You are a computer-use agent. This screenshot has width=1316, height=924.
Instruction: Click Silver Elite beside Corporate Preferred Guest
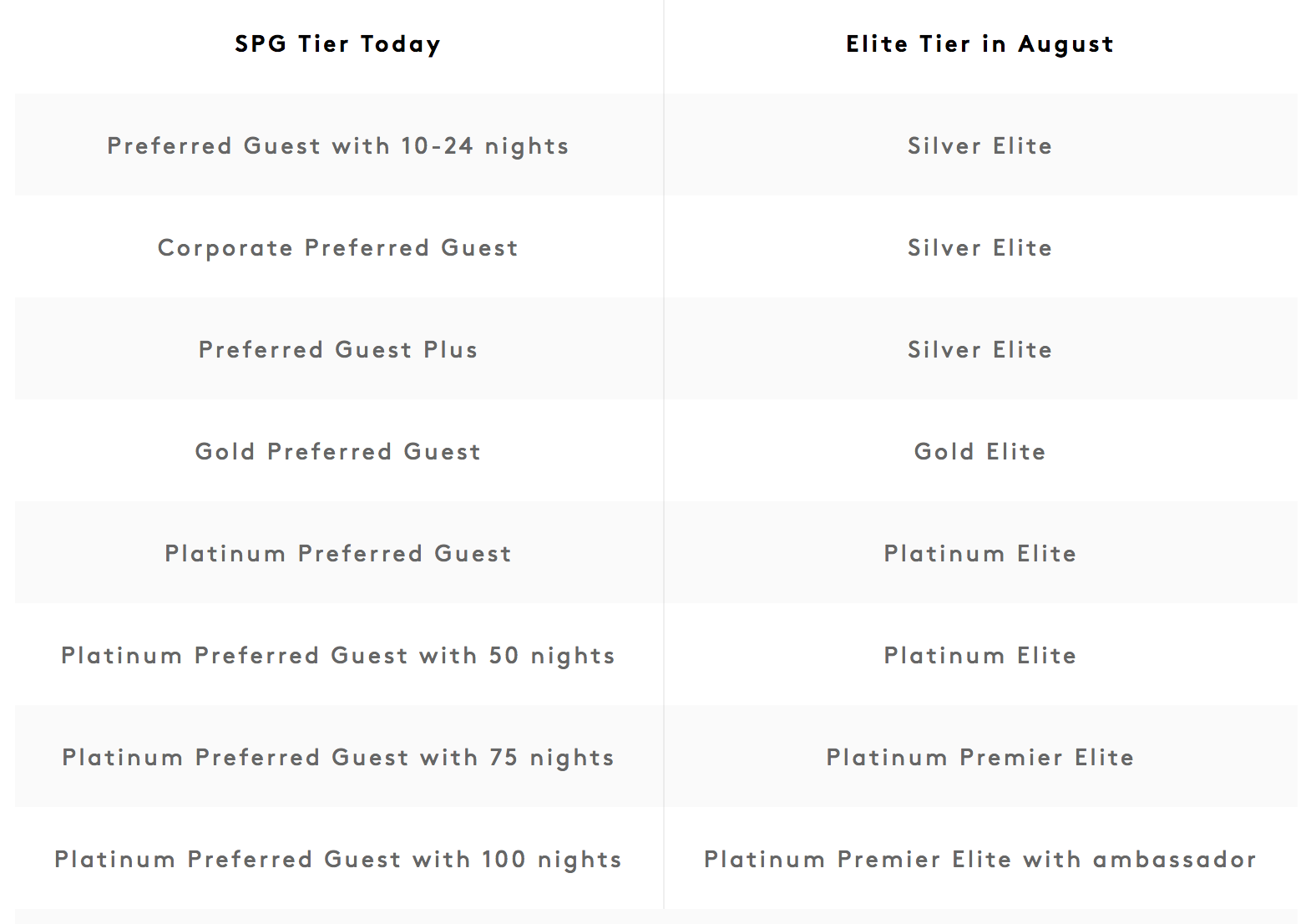pos(979,248)
